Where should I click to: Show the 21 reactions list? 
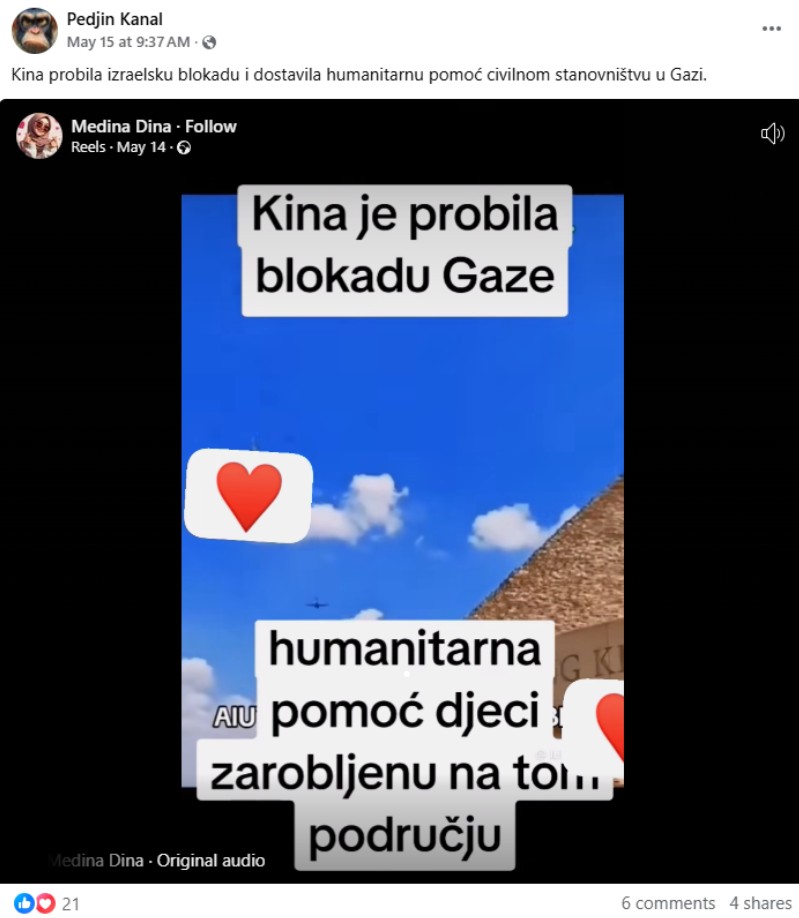tap(70, 903)
